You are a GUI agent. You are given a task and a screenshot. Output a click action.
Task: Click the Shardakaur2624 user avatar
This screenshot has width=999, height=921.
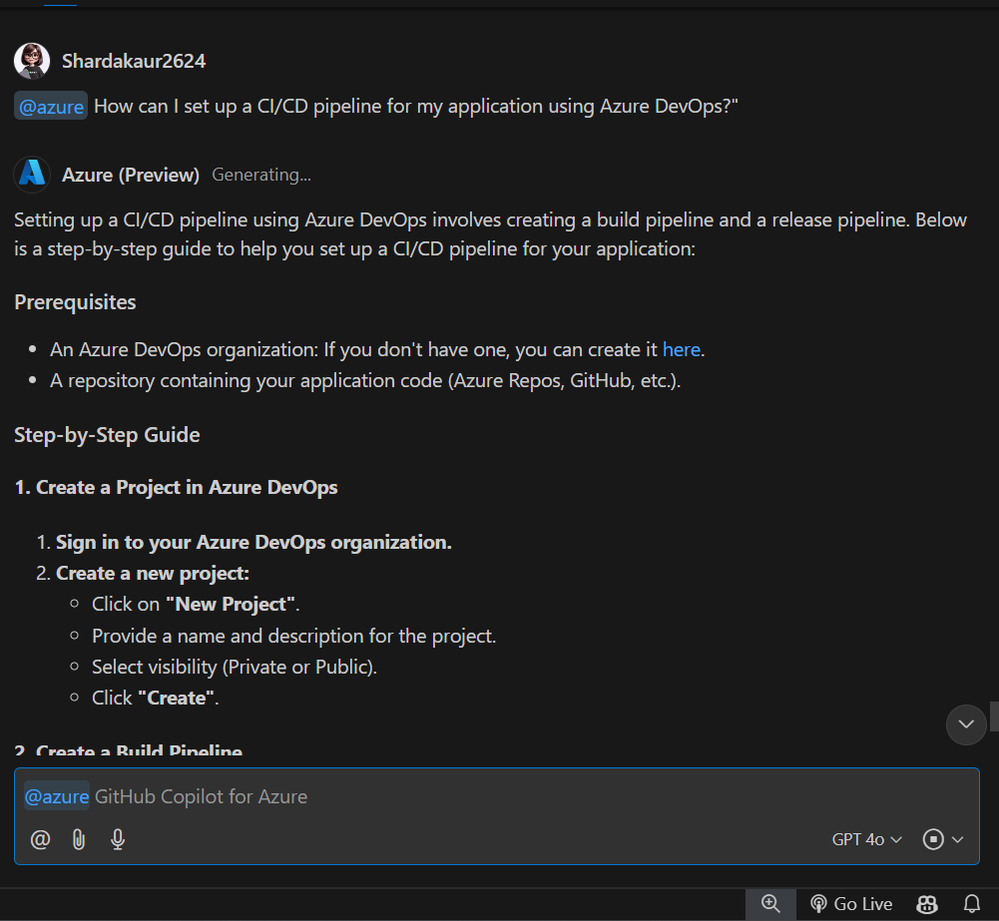point(32,60)
